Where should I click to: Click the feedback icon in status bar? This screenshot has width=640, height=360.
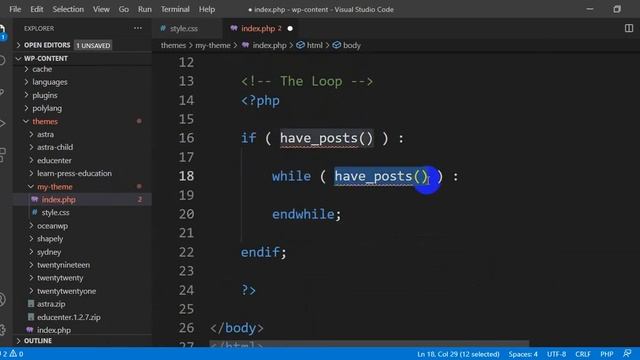(x=627, y=353)
